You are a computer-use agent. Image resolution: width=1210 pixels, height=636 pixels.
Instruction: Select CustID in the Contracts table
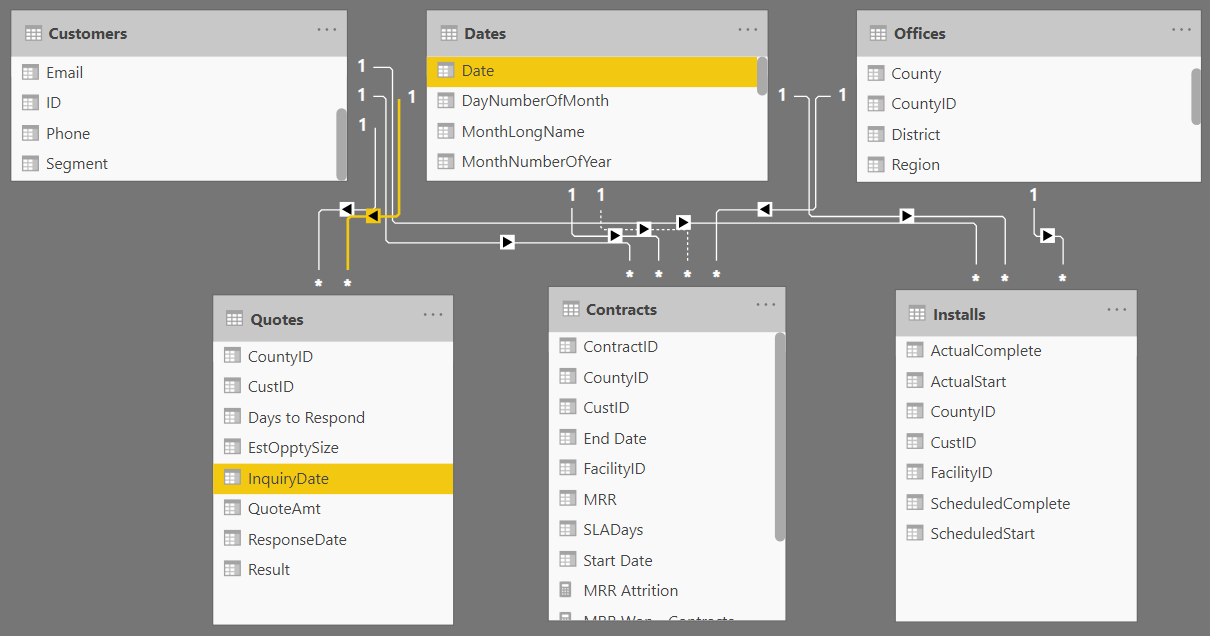tap(662, 407)
